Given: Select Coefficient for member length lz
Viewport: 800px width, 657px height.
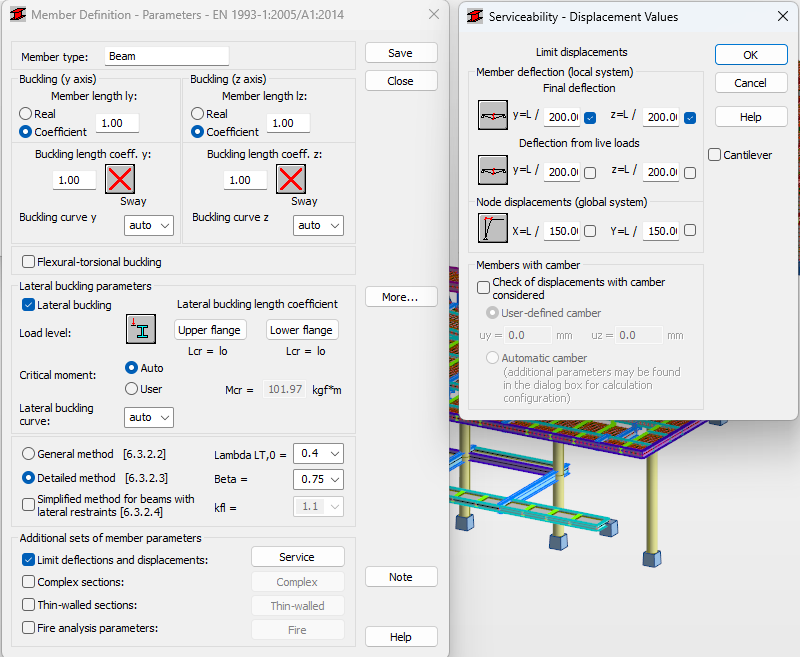Looking at the screenshot, I should (197, 132).
